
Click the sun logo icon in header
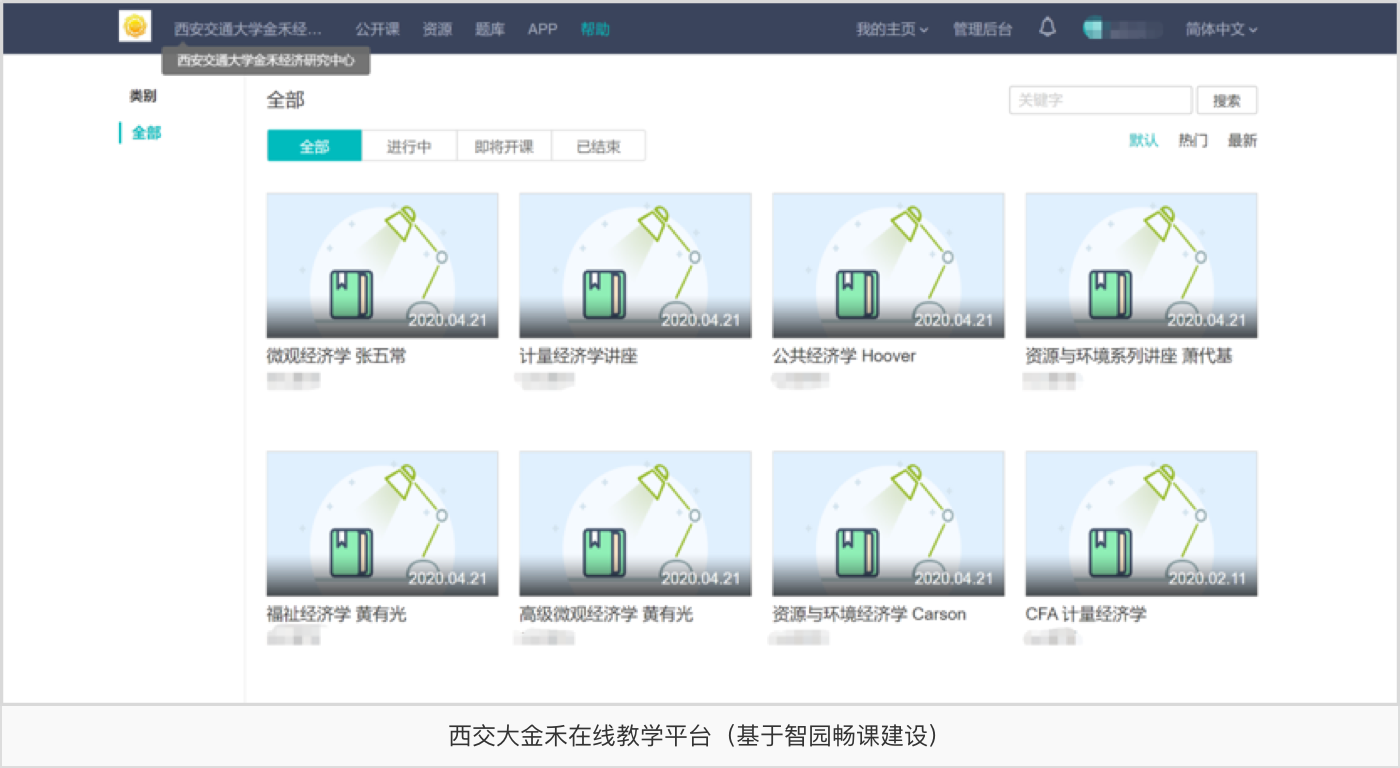(x=135, y=27)
